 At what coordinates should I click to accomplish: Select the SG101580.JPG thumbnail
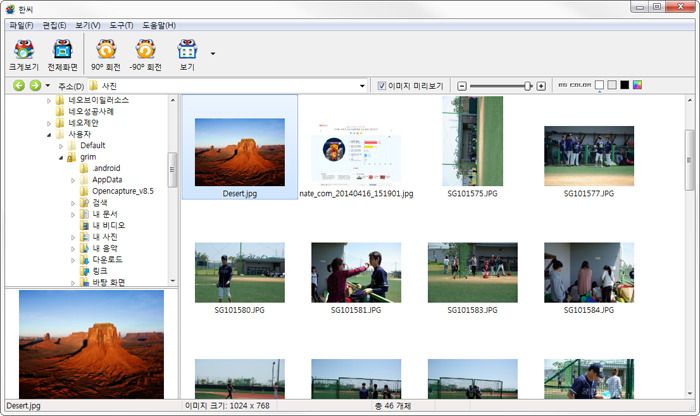click(x=240, y=272)
